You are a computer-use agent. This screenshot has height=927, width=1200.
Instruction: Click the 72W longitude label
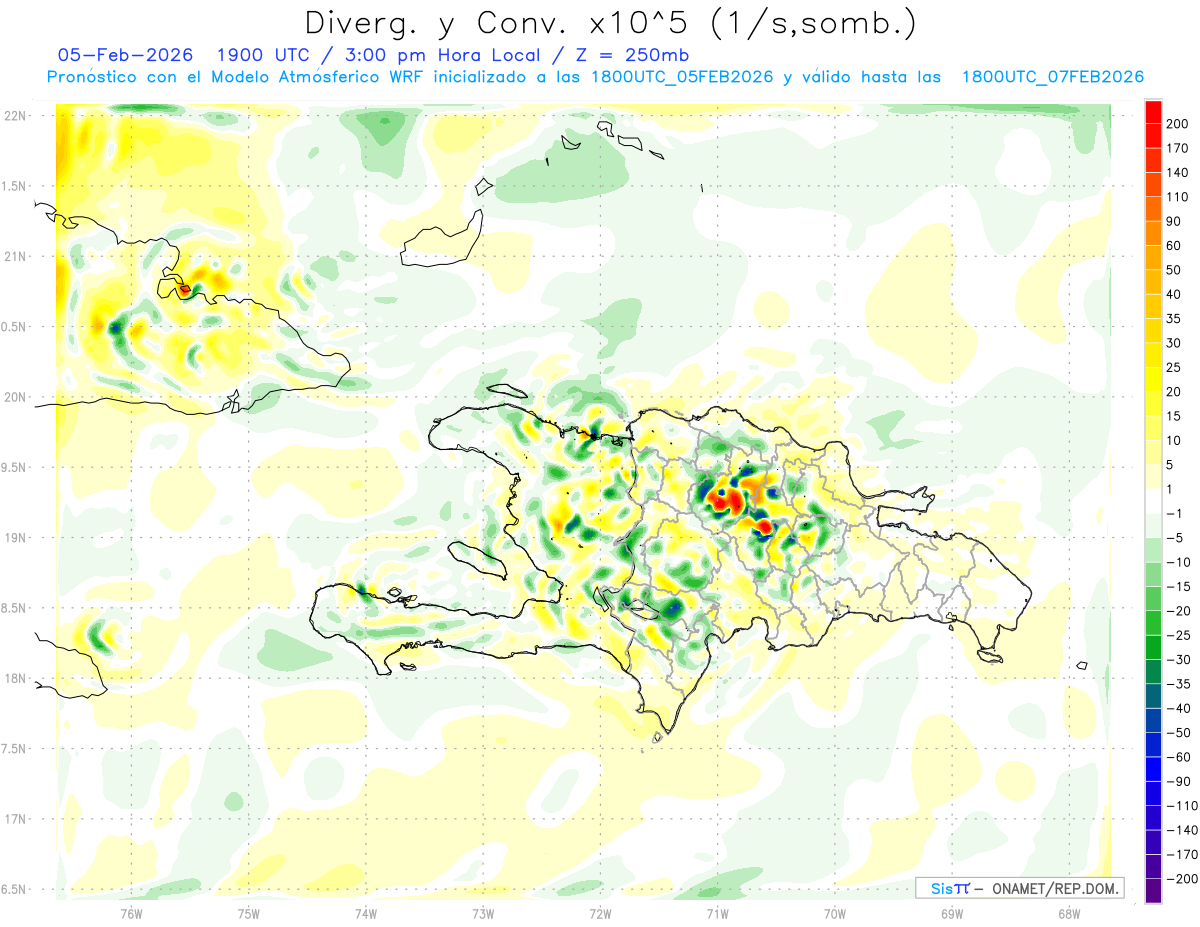tap(600, 912)
